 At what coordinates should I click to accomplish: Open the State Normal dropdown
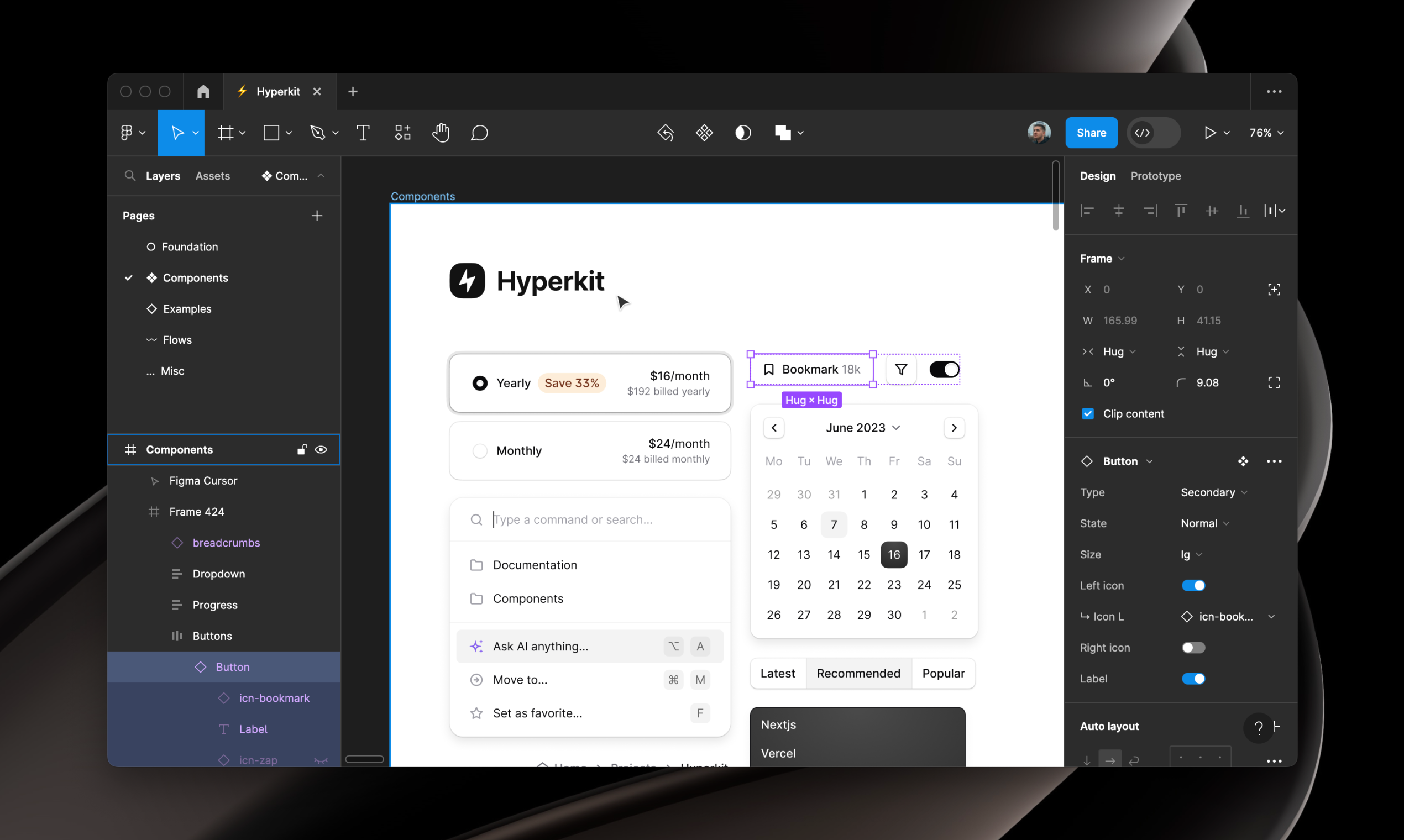pyautogui.click(x=1204, y=523)
